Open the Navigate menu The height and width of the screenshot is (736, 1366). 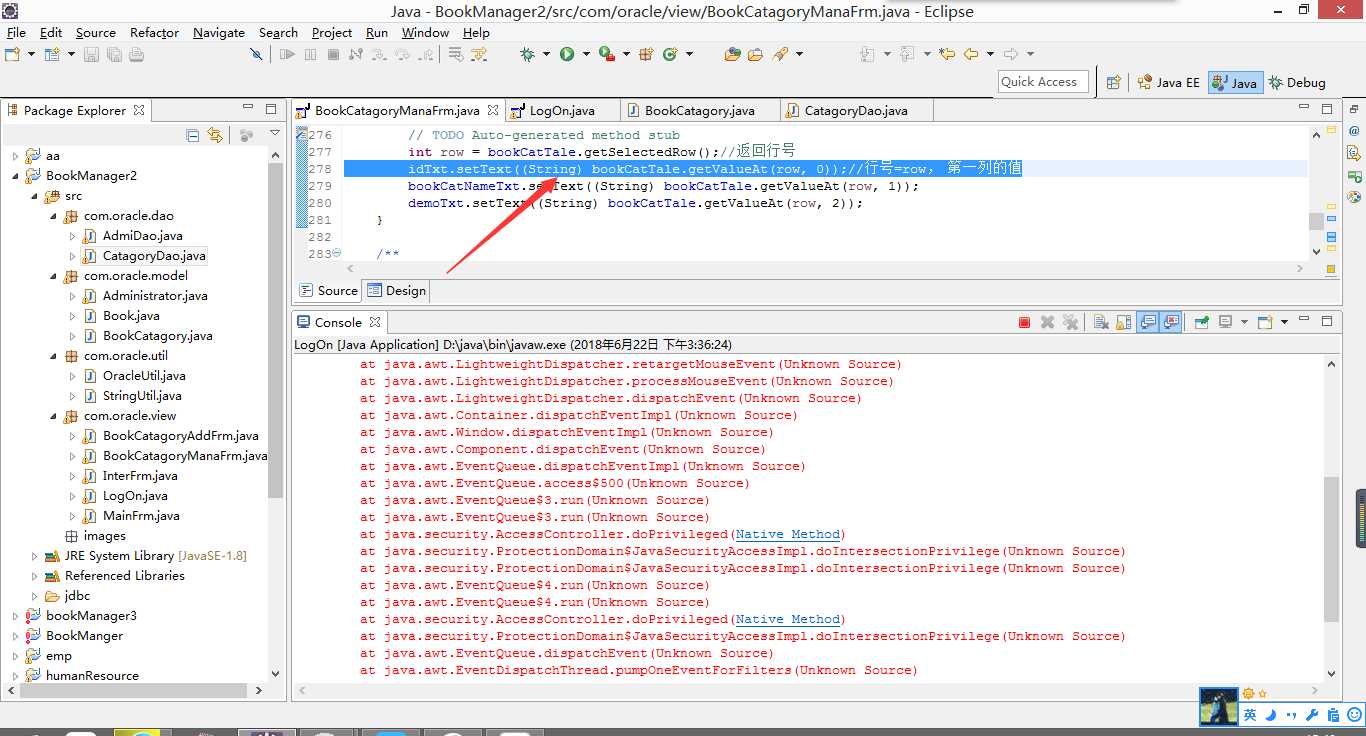[218, 32]
